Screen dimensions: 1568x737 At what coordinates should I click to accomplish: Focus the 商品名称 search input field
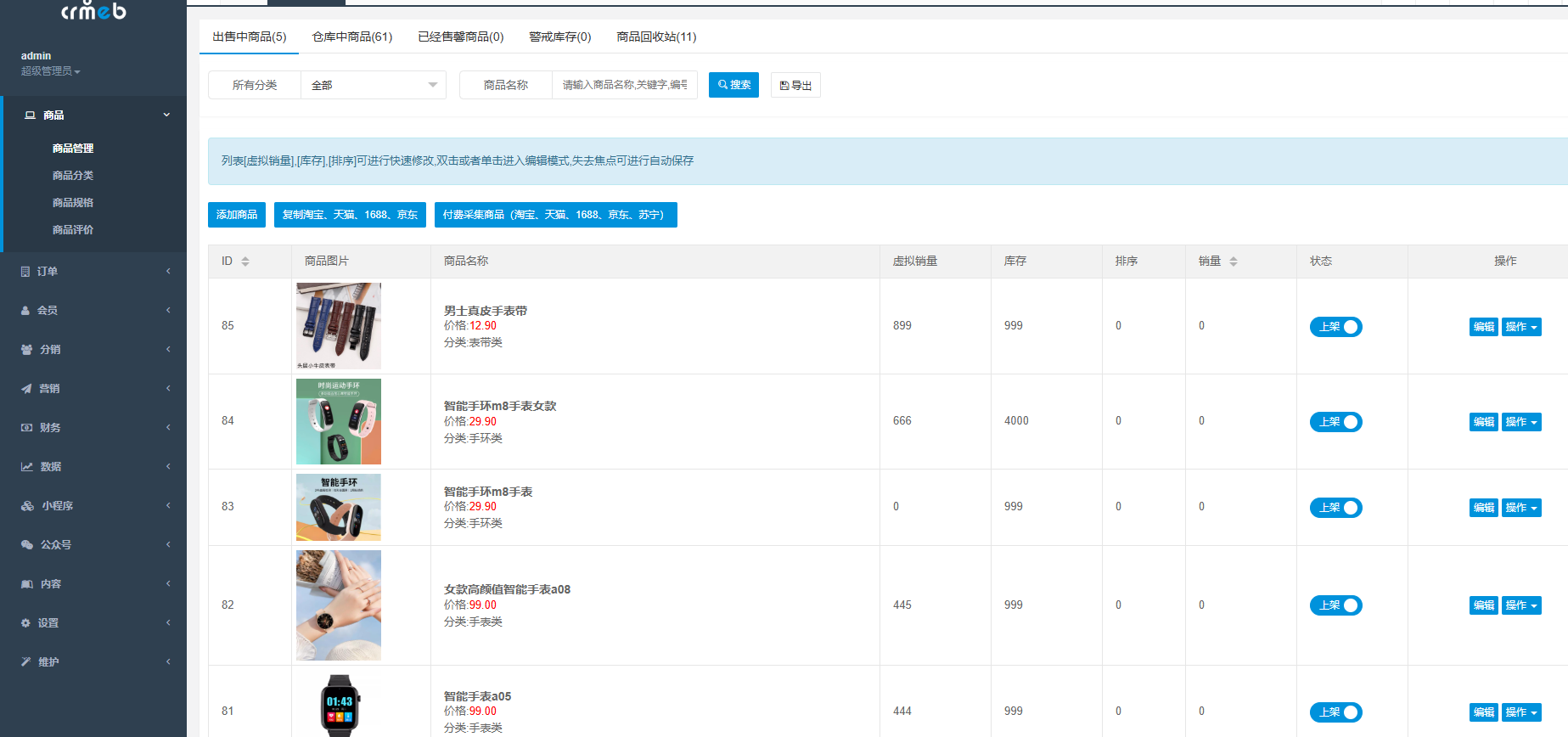click(x=625, y=85)
